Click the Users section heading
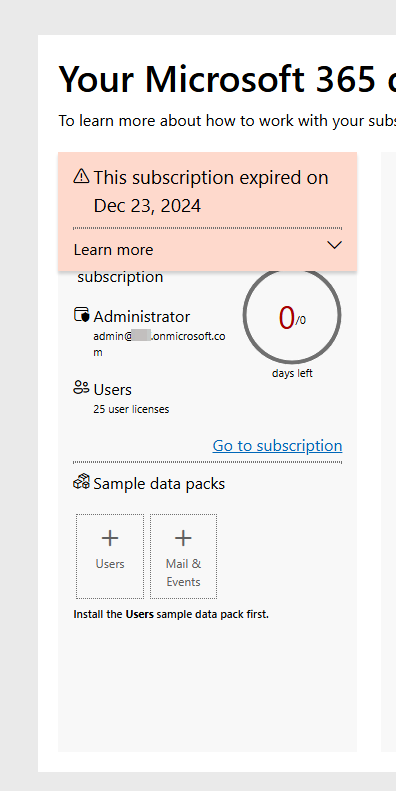396x791 pixels. [x=112, y=389]
